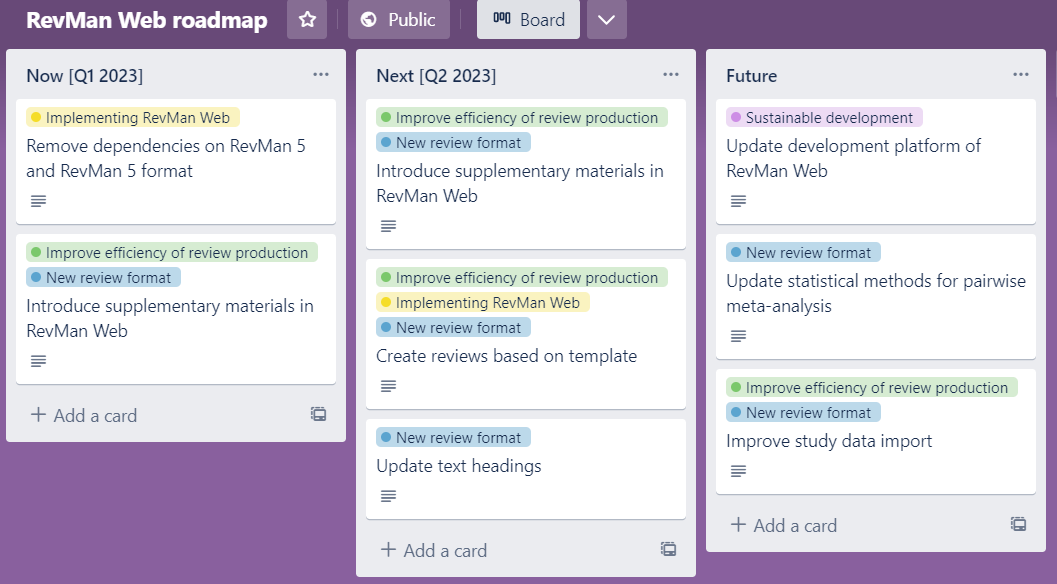Open the Future list actions menu
The image size is (1057, 584).
tap(1020, 75)
